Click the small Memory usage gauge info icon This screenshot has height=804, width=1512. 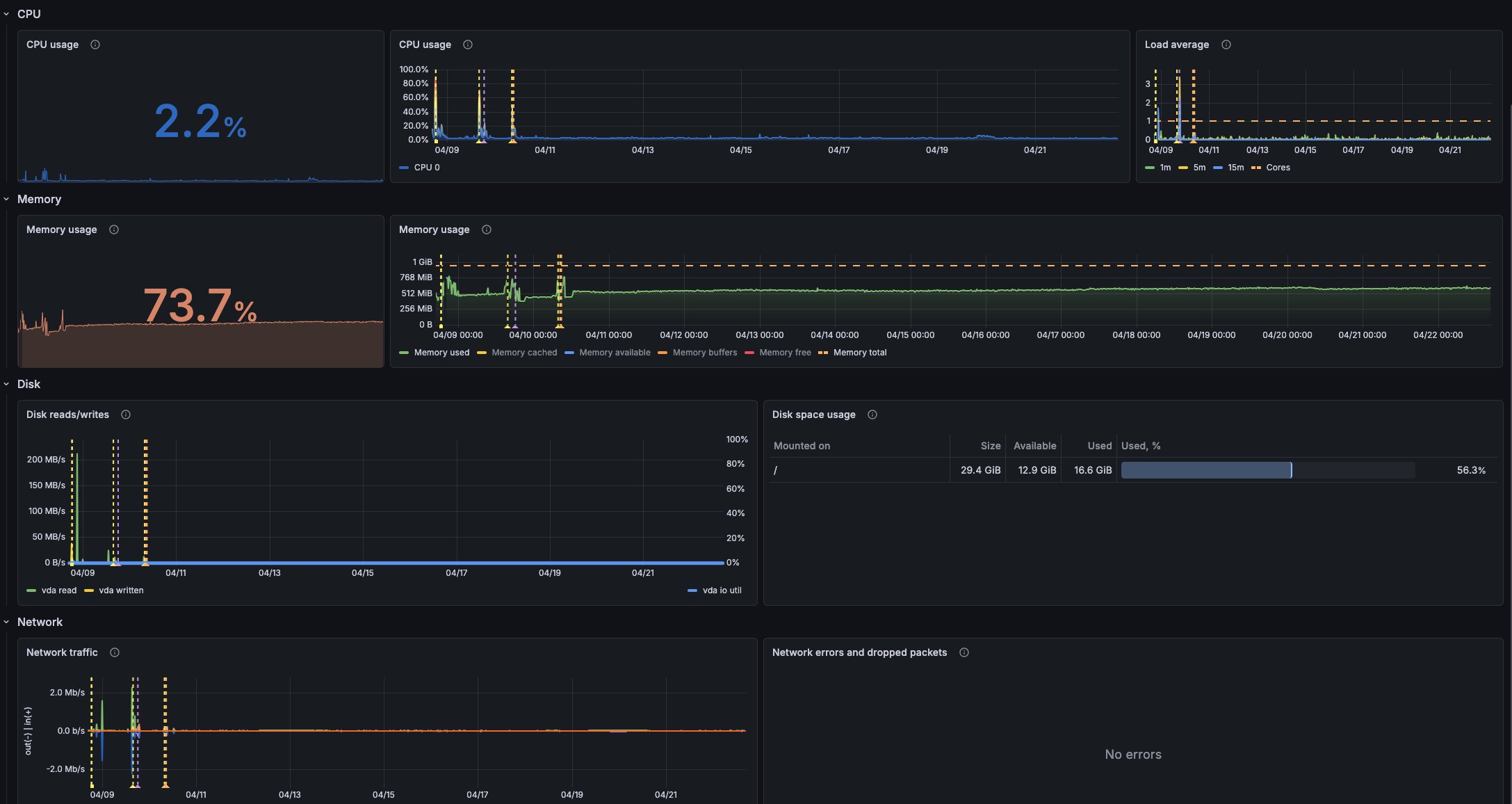pos(113,229)
